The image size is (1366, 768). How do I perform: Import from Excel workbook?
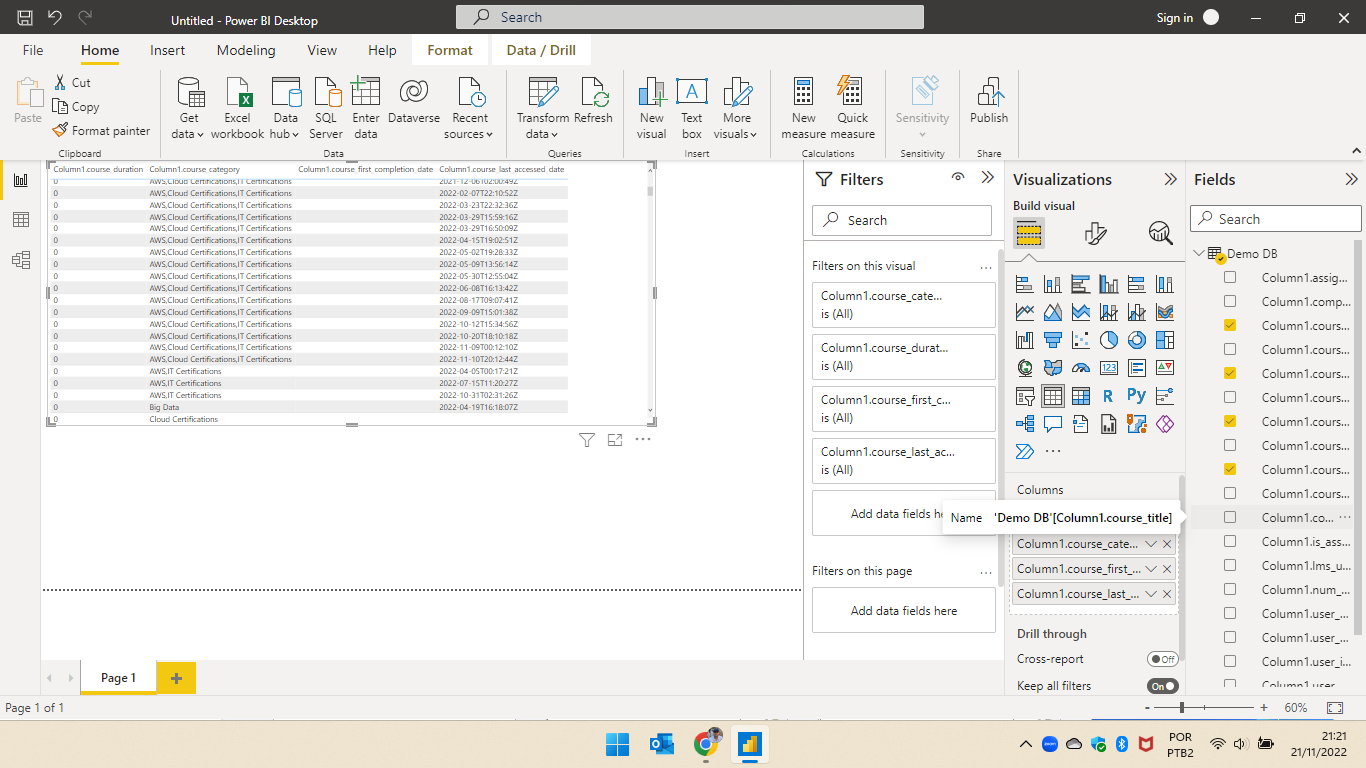tap(238, 108)
